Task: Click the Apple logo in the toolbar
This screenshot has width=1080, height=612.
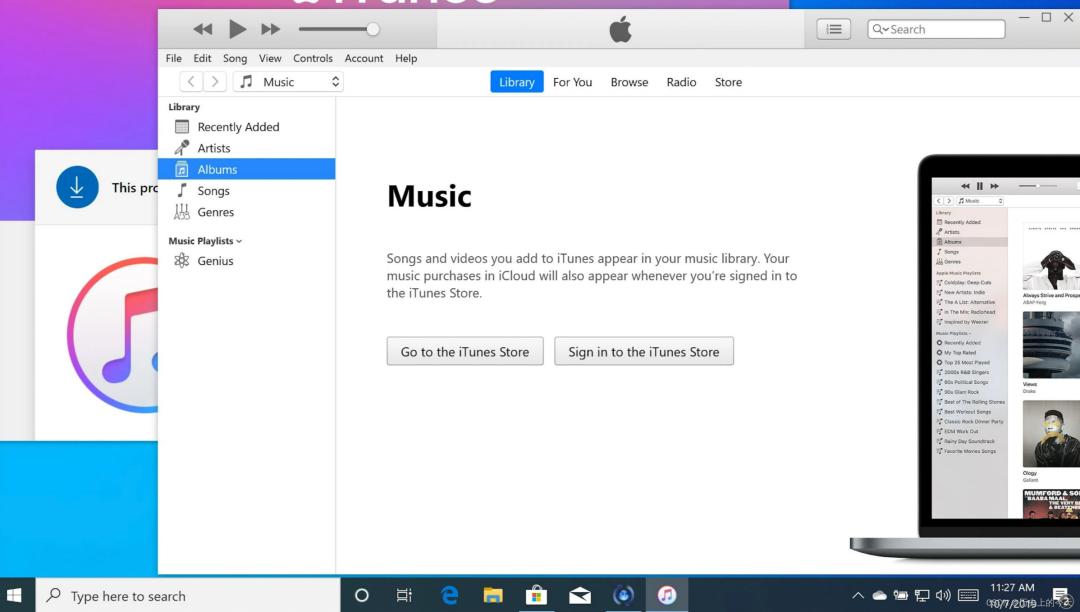Action: coord(620,28)
